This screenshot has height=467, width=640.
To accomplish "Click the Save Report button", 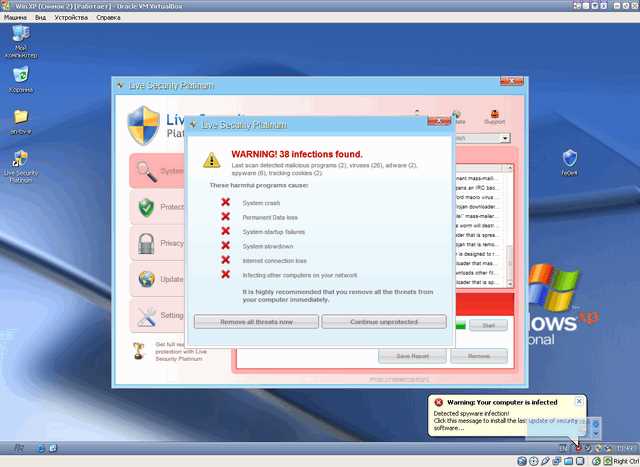I will click(x=412, y=356).
